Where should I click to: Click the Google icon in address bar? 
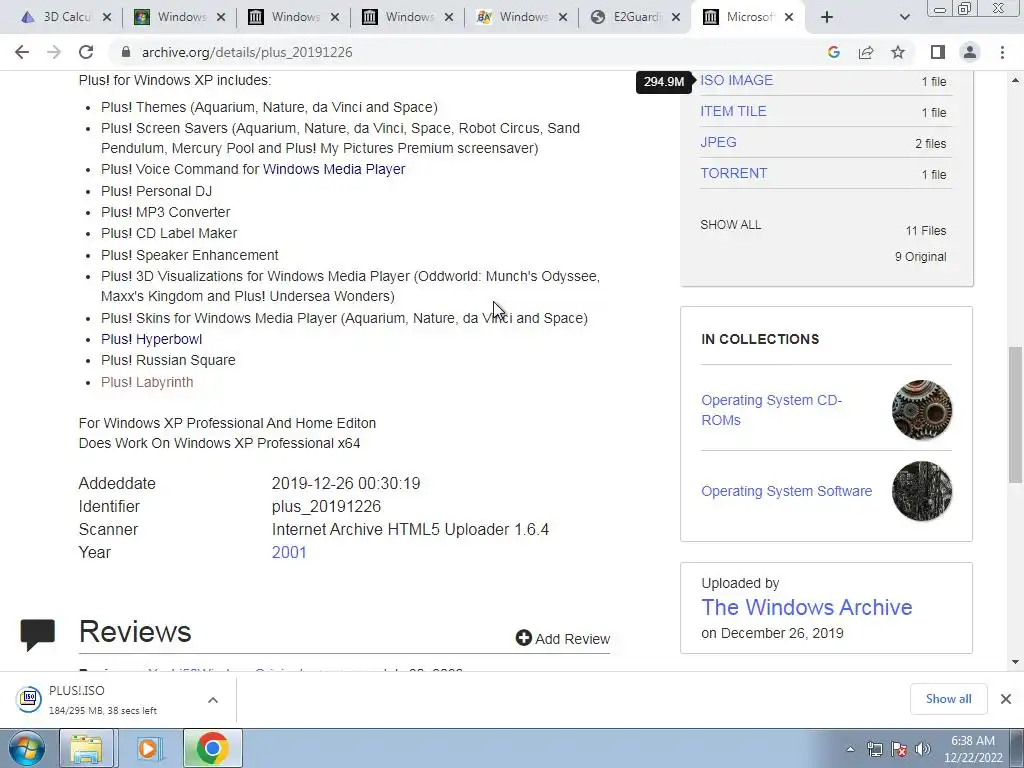click(x=833, y=52)
